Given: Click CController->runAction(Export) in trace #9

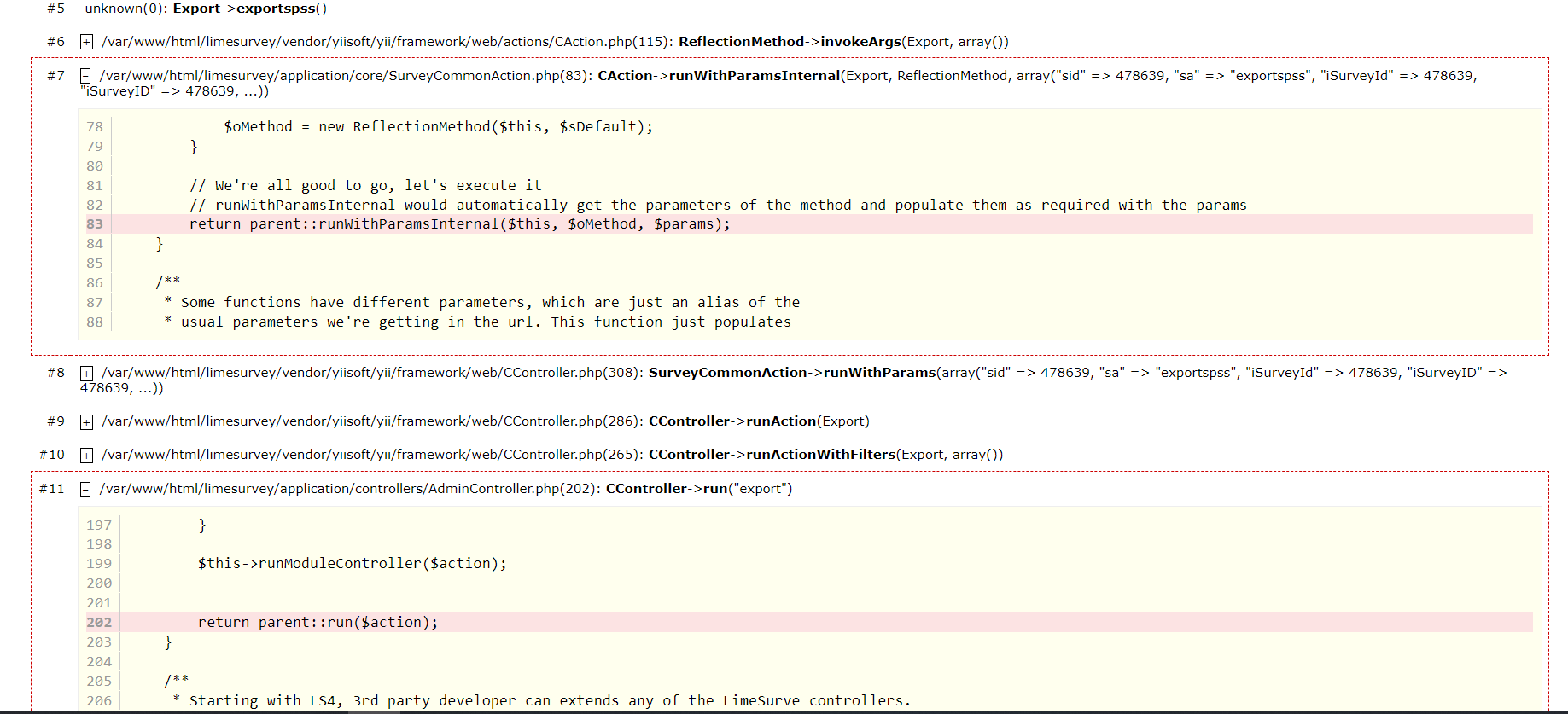Looking at the screenshot, I should tap(758, 421).
